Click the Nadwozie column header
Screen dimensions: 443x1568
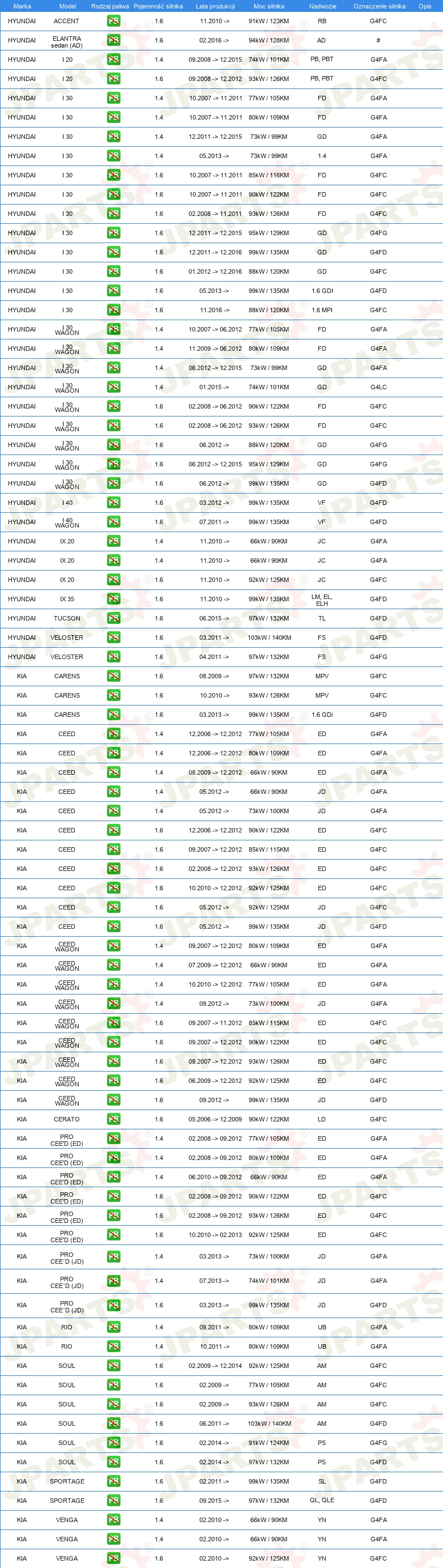tap(322, 6)
